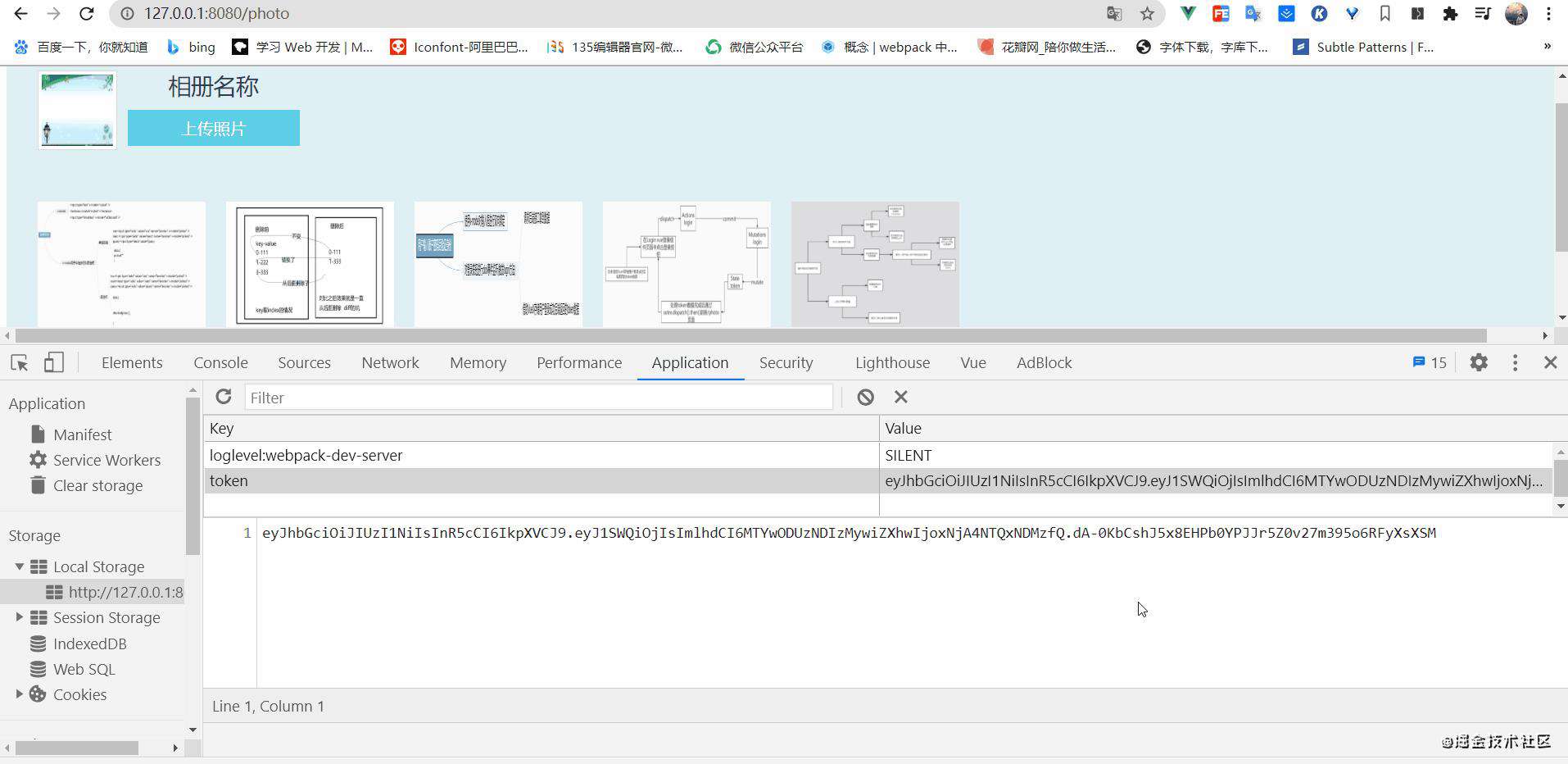Select the http://127.0.0.1 local storage origin
The image size is (1568, 764).
point(93,592)
